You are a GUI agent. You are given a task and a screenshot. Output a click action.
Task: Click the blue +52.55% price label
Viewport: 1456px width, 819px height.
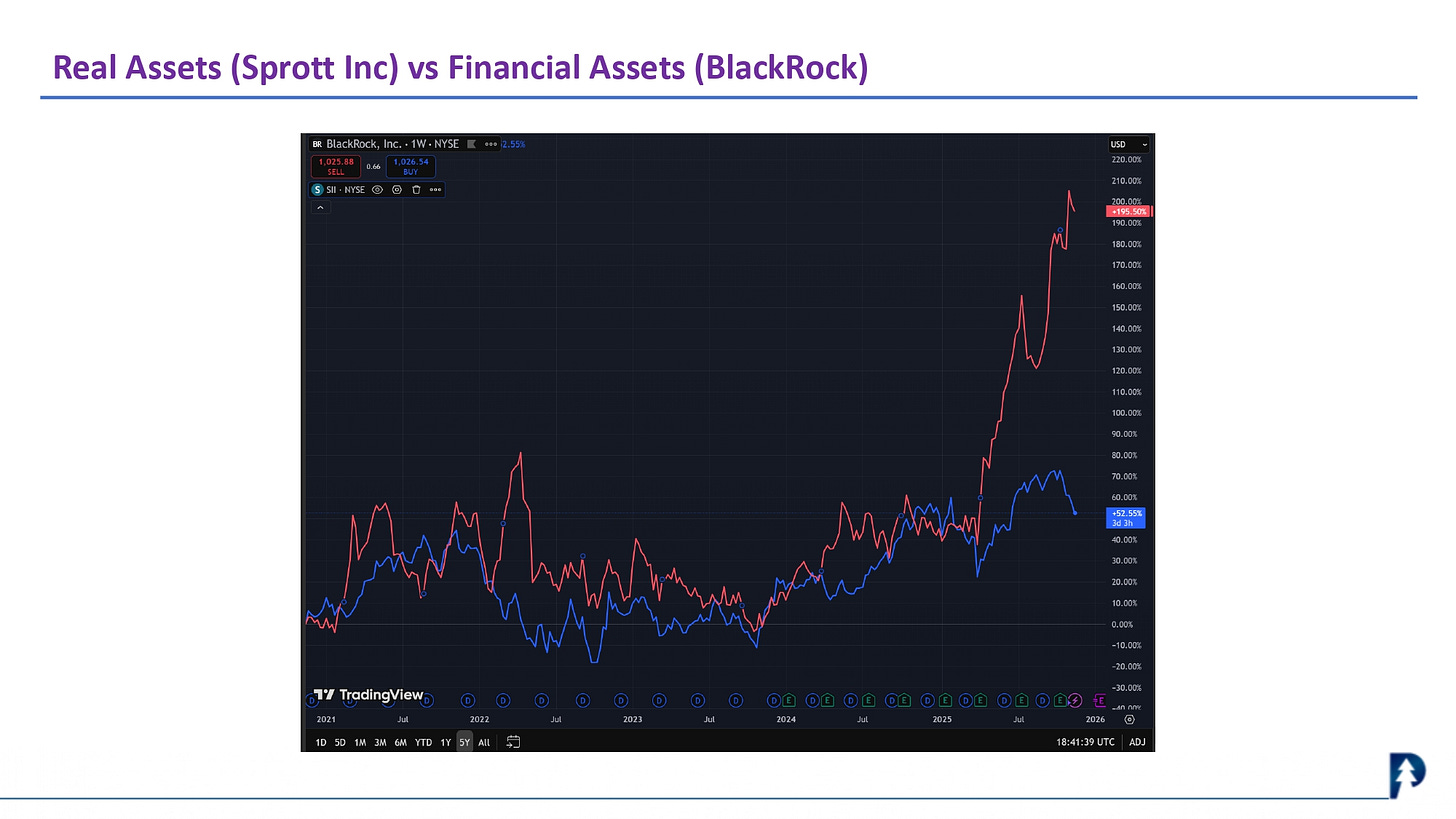[x=1126, y=517]
